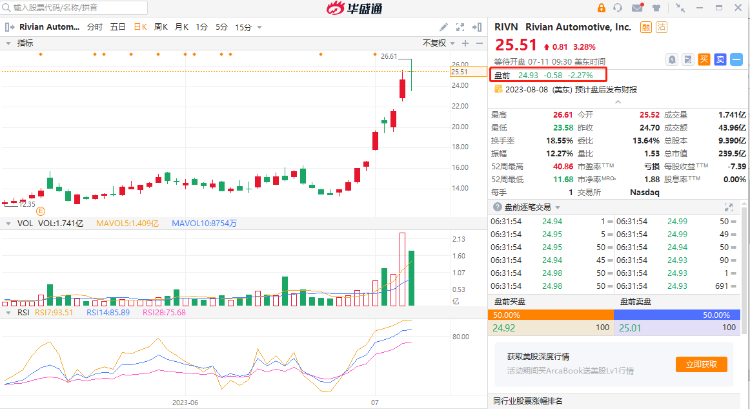The height and width of the screenshot is (409, 750).
Task: Click the 盘前 24.93 pre-market quote
Action: coord(548,75)
